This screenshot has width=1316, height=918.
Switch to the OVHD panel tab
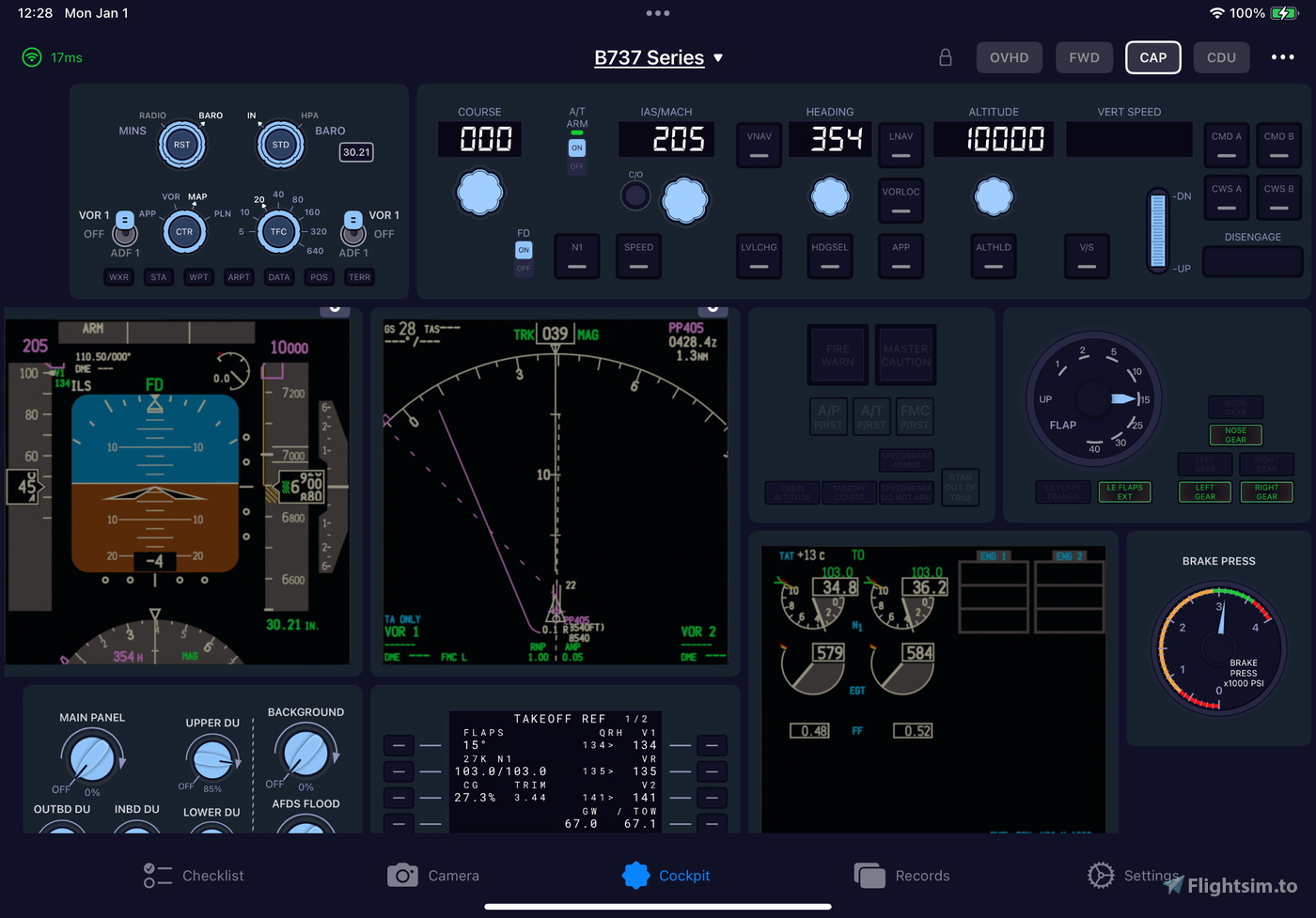pos(1009,57)
